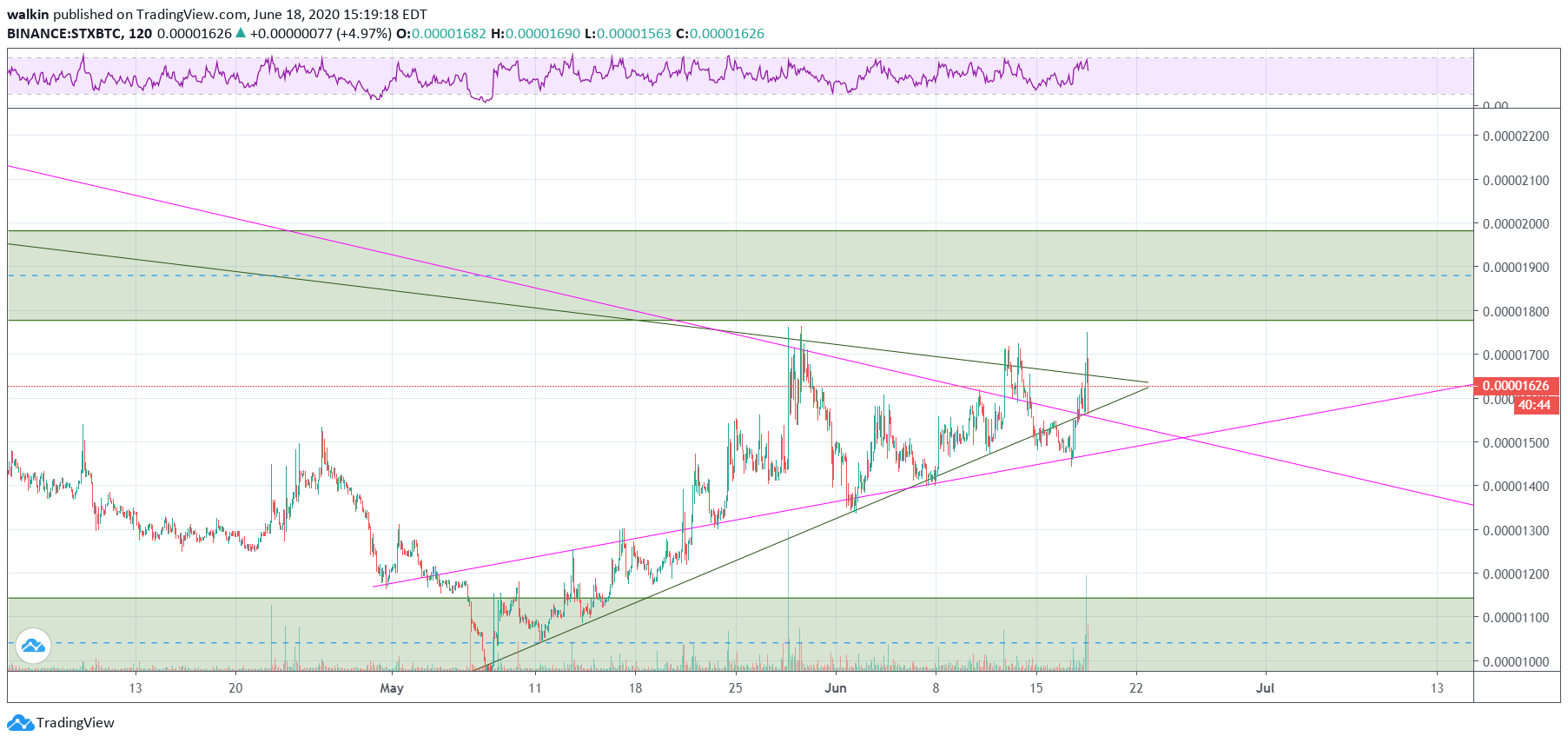The image size is (1568, 743).
Task: Click the green up-triangle next to 0.00001626
Action: pyautogui.click(x=241, y=33)
